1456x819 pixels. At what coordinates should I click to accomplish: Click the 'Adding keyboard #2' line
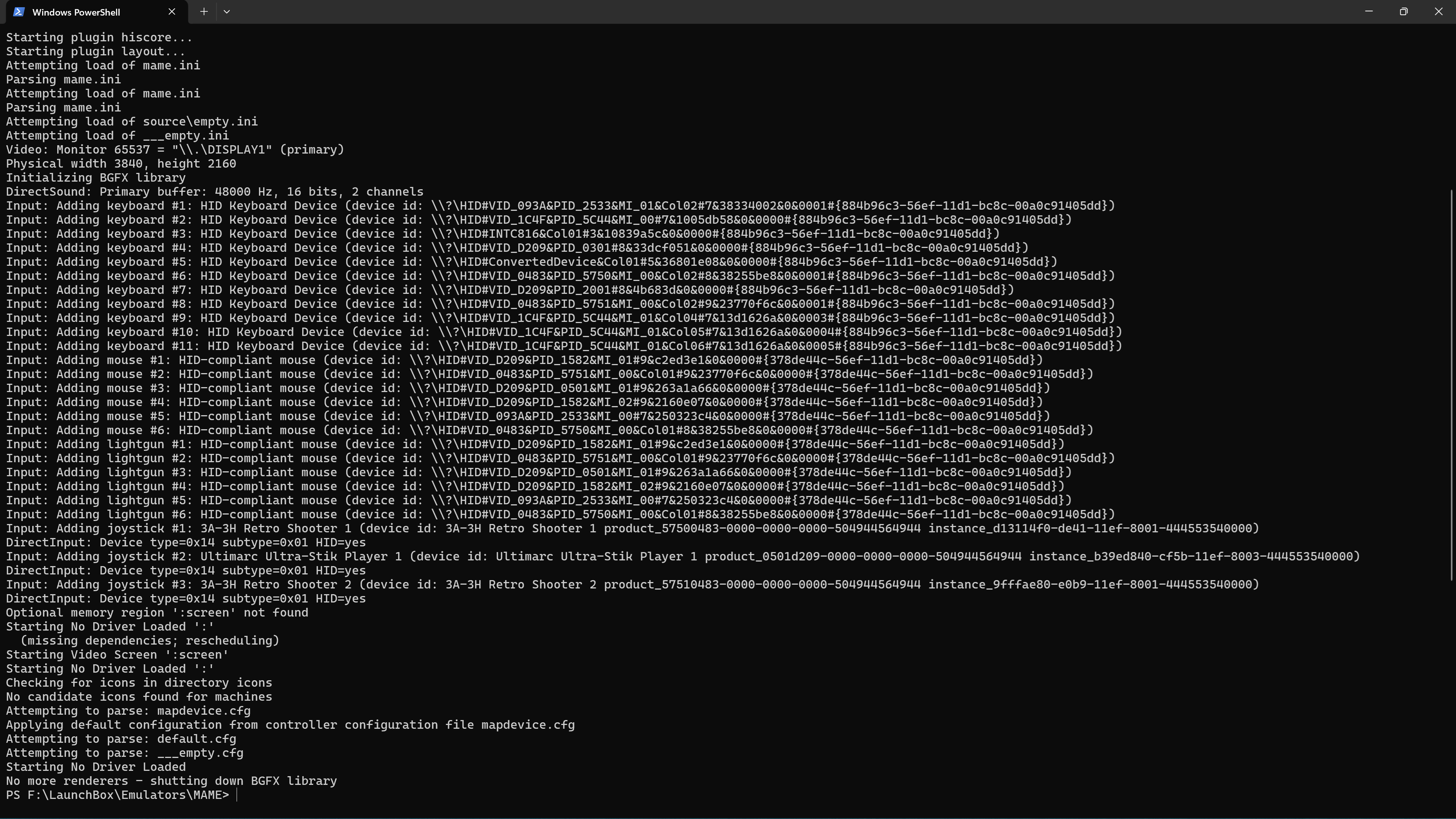539,220
